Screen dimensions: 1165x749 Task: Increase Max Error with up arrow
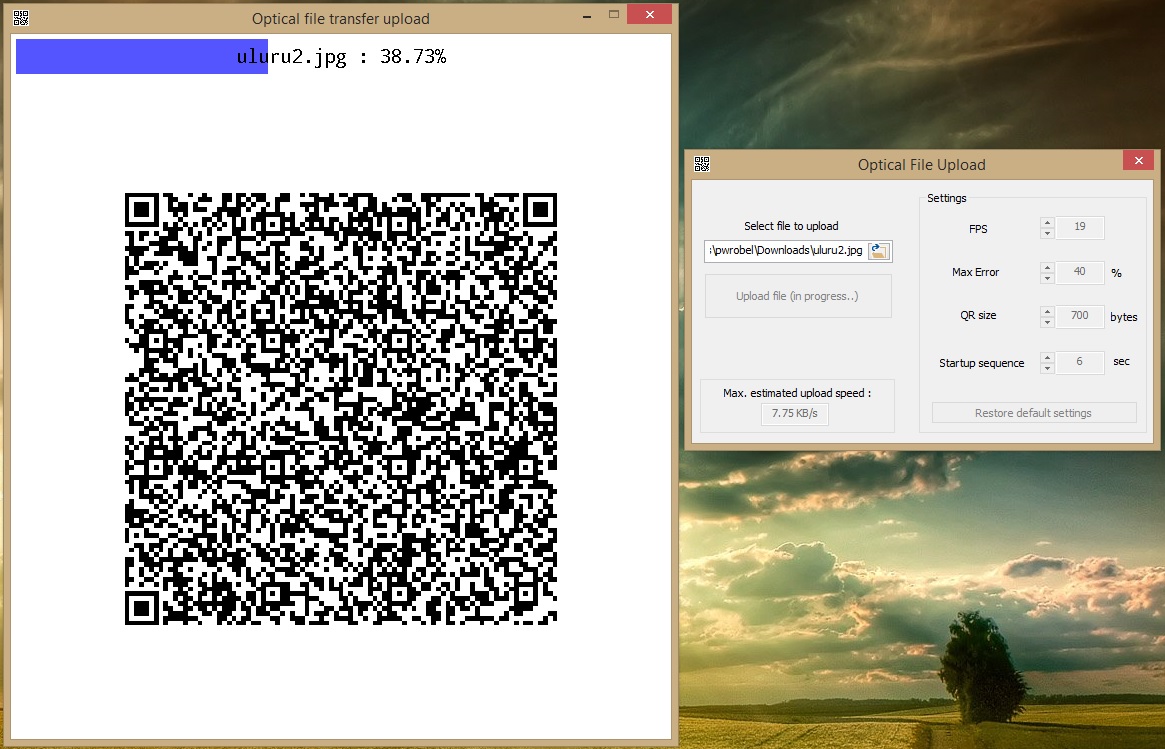(1047, 267)
